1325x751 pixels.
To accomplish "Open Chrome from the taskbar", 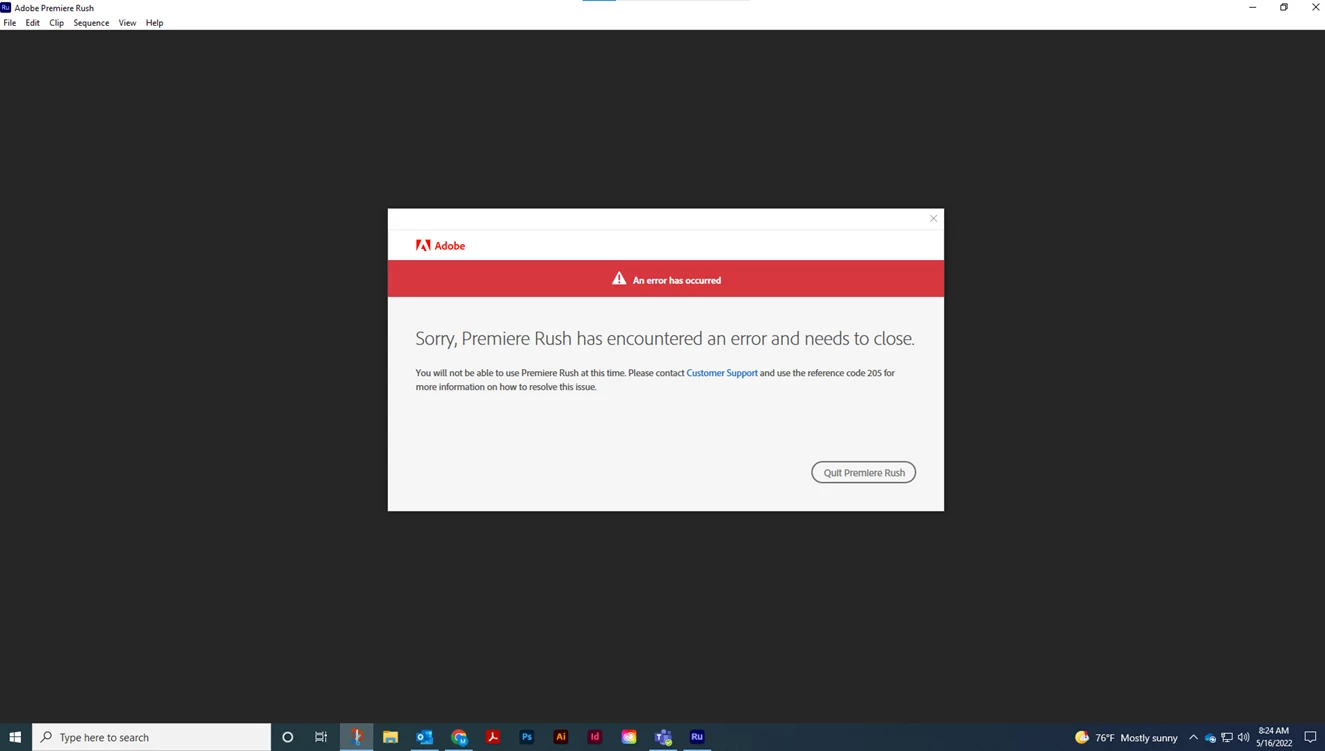I will point(459,737).
